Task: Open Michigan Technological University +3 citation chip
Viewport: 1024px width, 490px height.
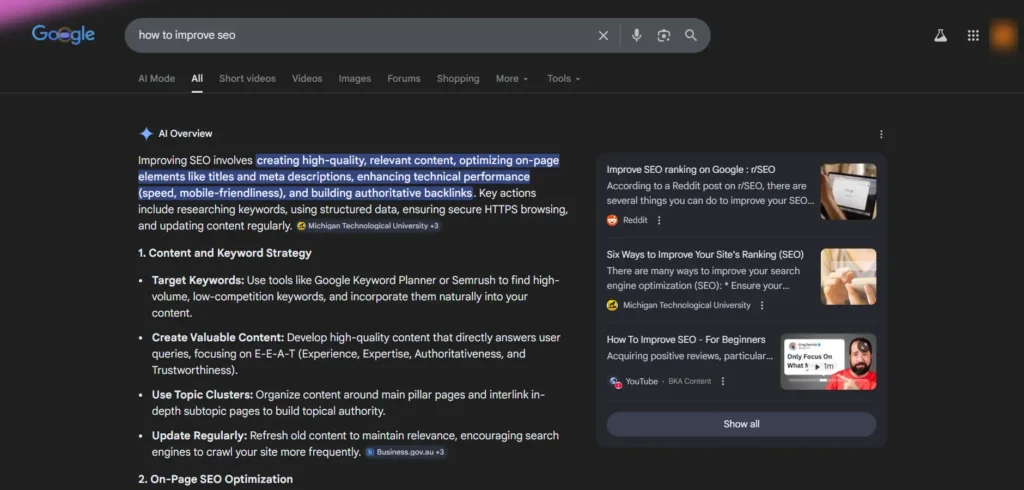Action: (368, 226)
